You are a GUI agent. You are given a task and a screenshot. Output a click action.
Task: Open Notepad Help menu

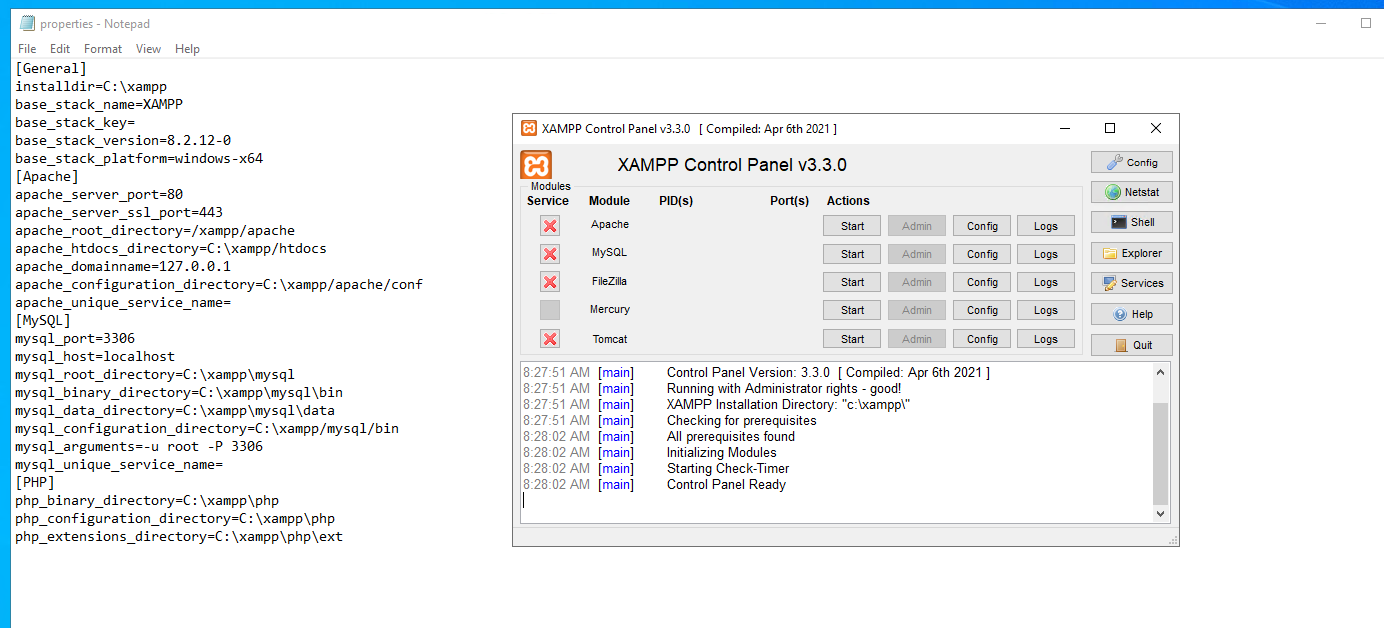tap(187, 49)
